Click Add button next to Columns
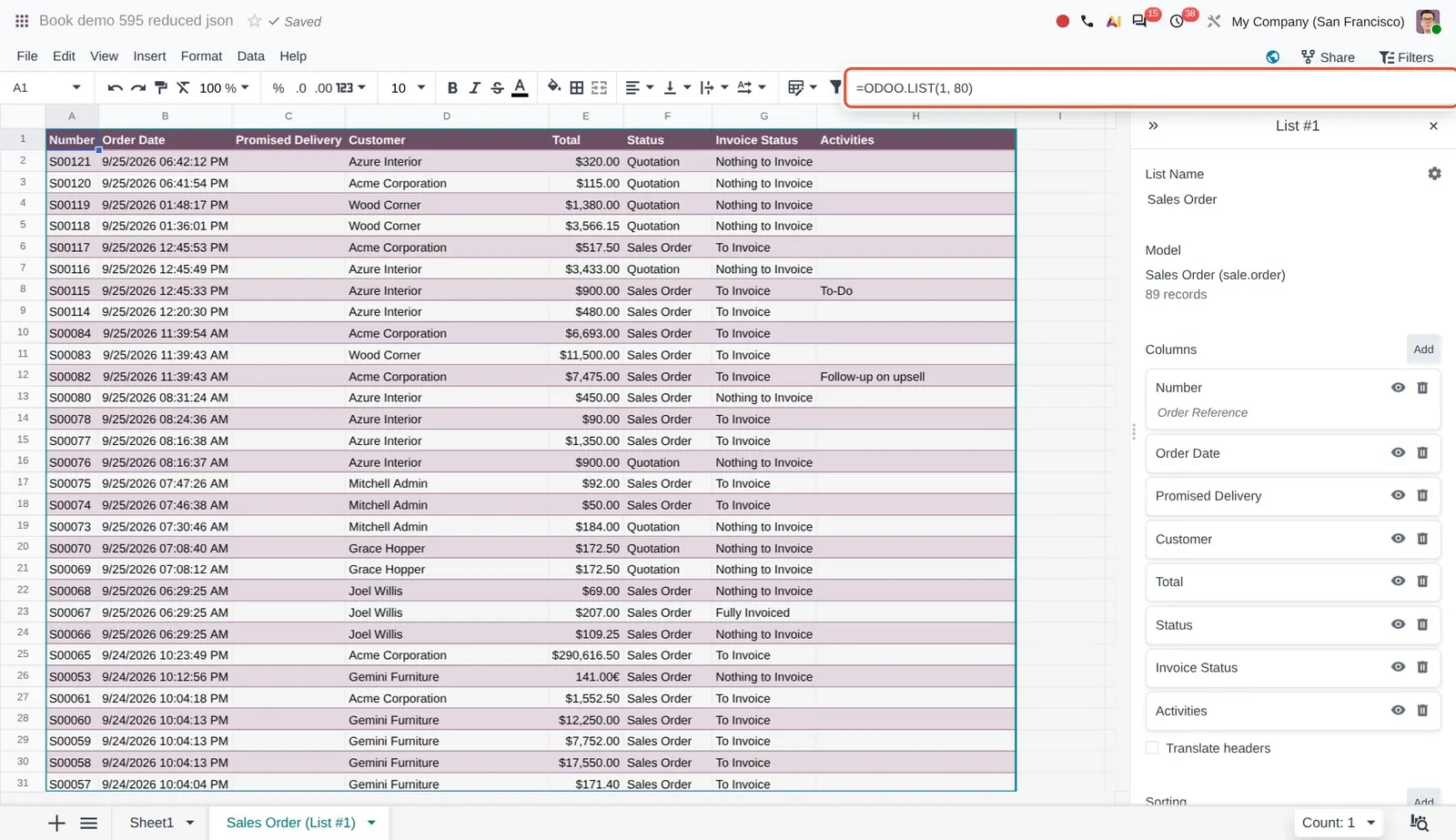This screenshot has width=1456, height=840. click(x=1423, y=349)
